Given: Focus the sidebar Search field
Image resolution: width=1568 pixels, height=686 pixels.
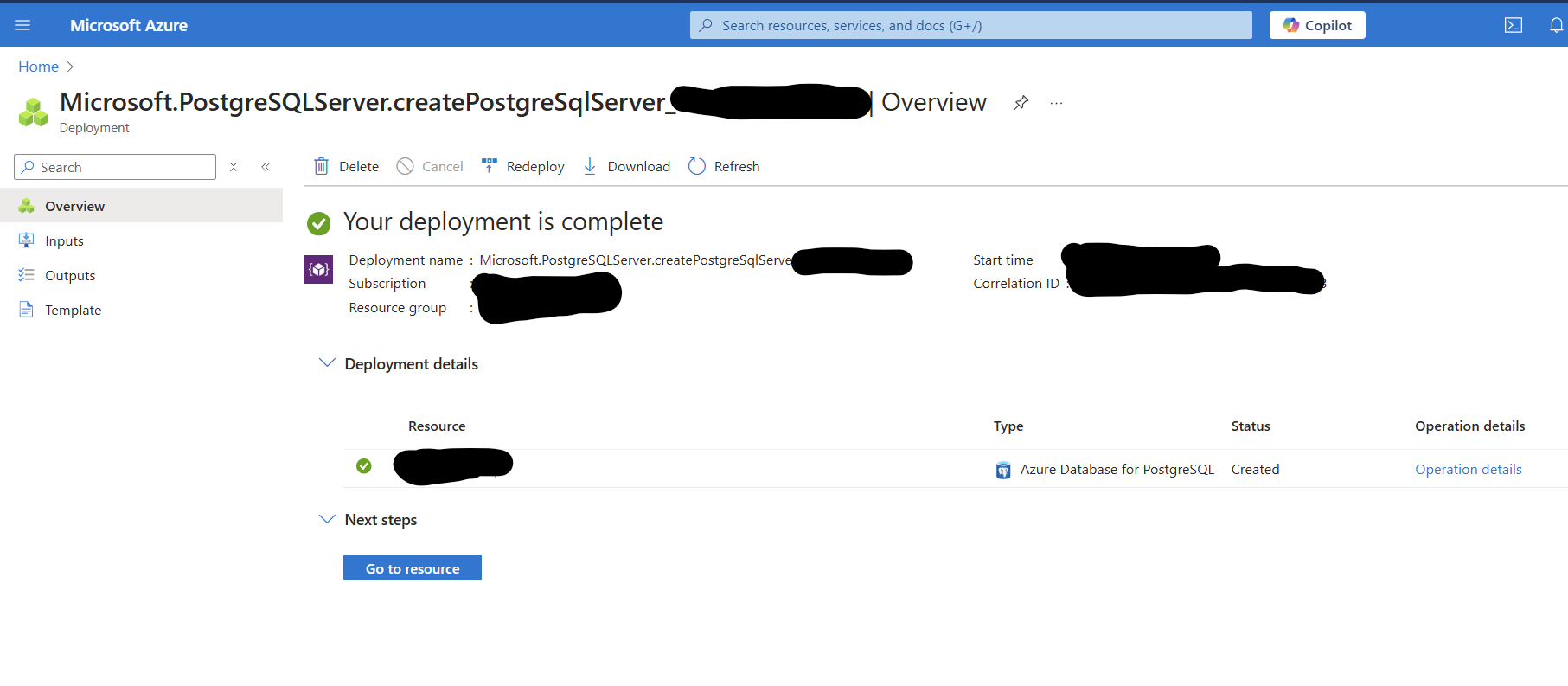Looking at the screenshot, I should (x=115, y=167).
